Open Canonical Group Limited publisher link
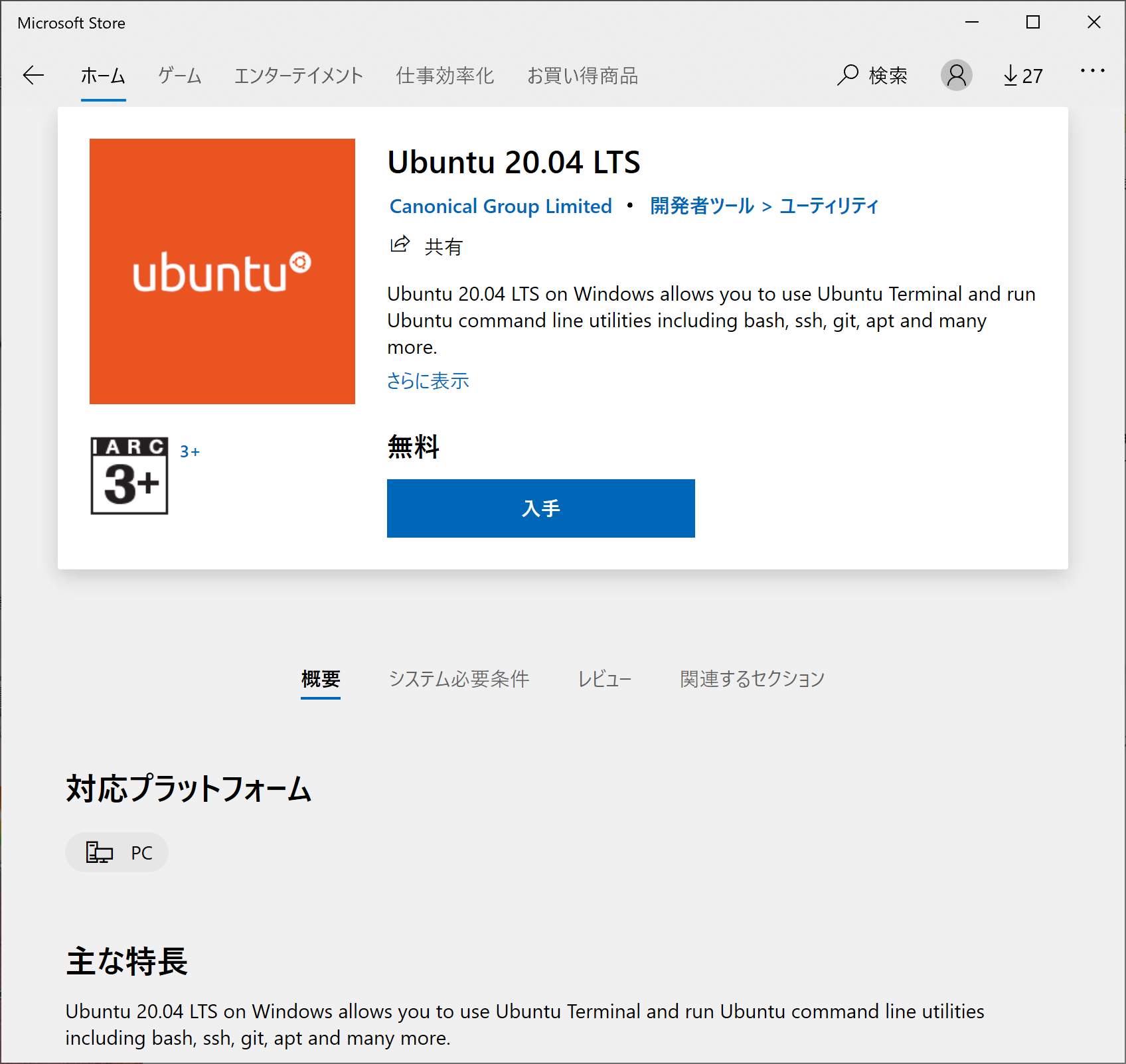 coord(501,206)
